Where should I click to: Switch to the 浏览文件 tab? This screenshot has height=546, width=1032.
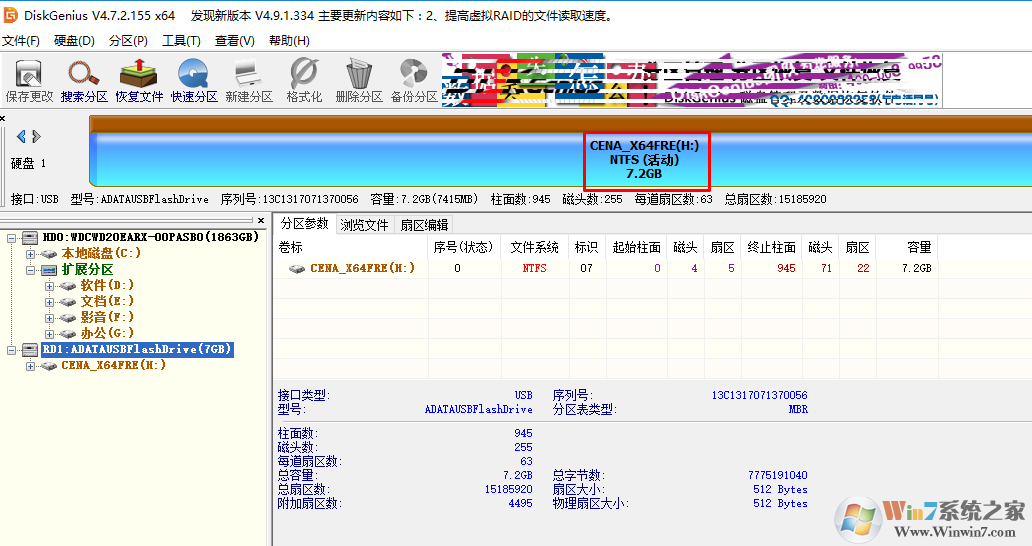[x=364, y=225]
